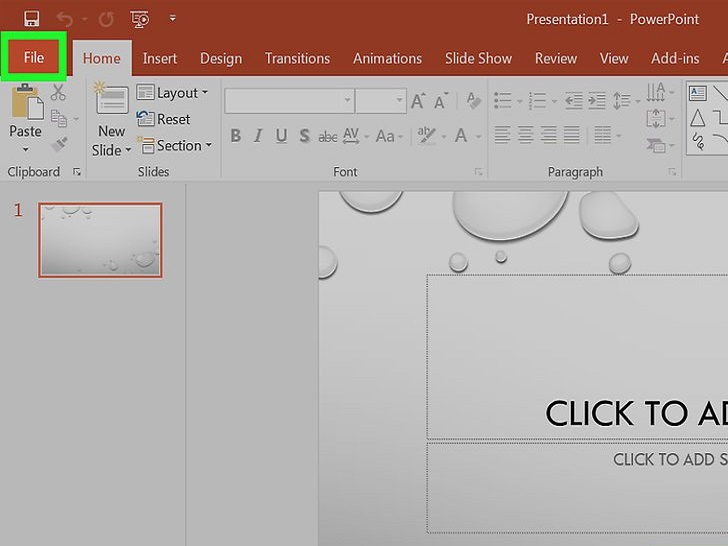Screen dimensions: 728x546
Task: Toggle Underline formatting
Action: tap(281, 136)
